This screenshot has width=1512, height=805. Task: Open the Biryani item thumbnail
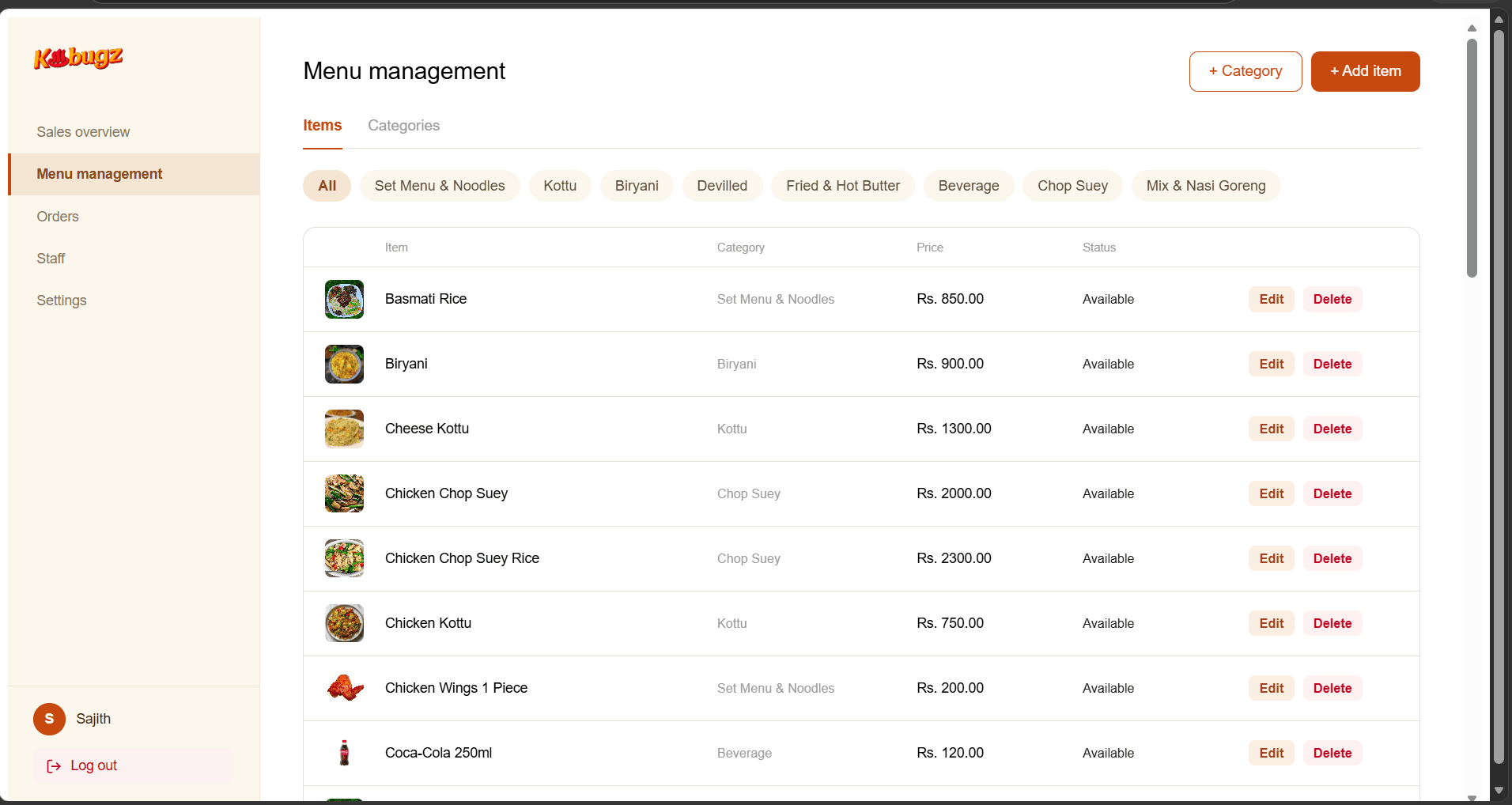[x=344, y=364]
